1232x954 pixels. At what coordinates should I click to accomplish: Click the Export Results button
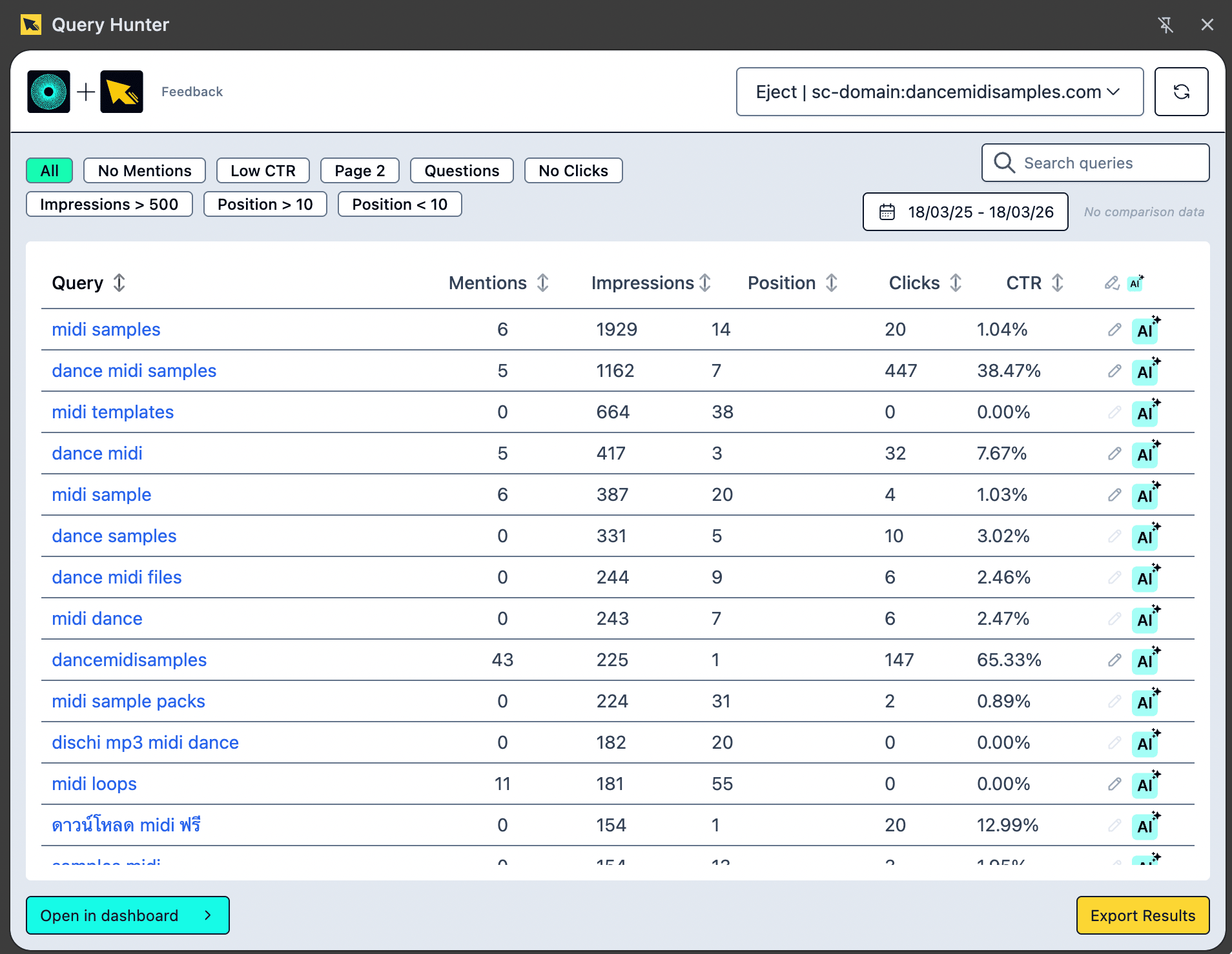point(1143,915)
